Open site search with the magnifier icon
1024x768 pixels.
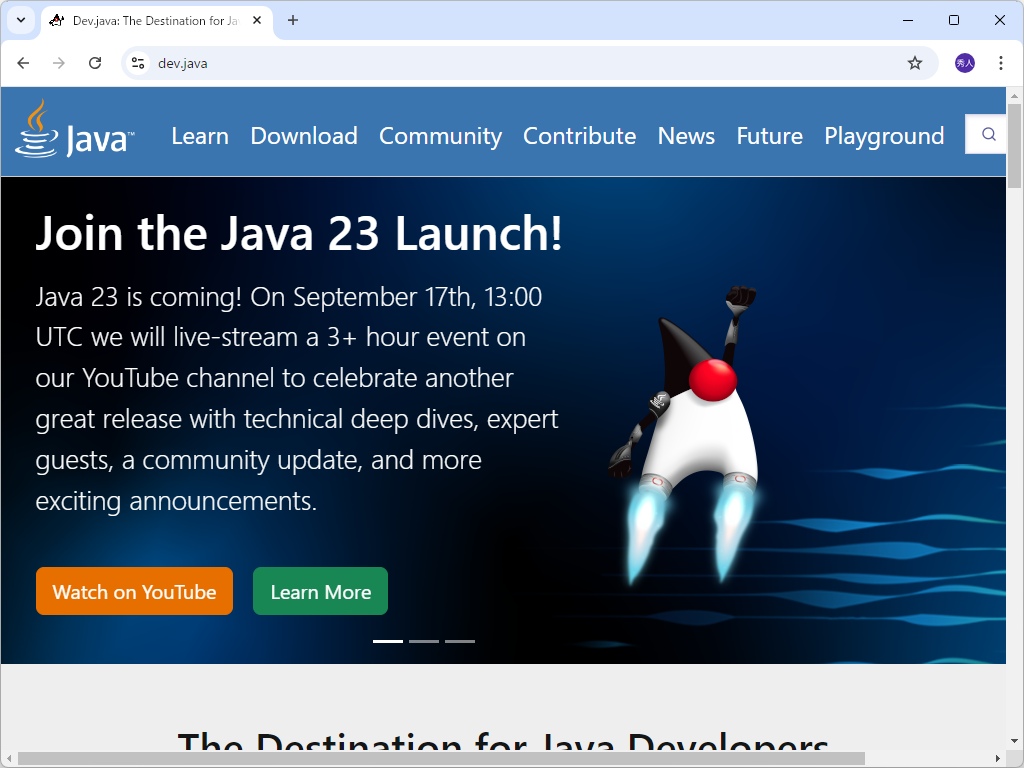988,133
